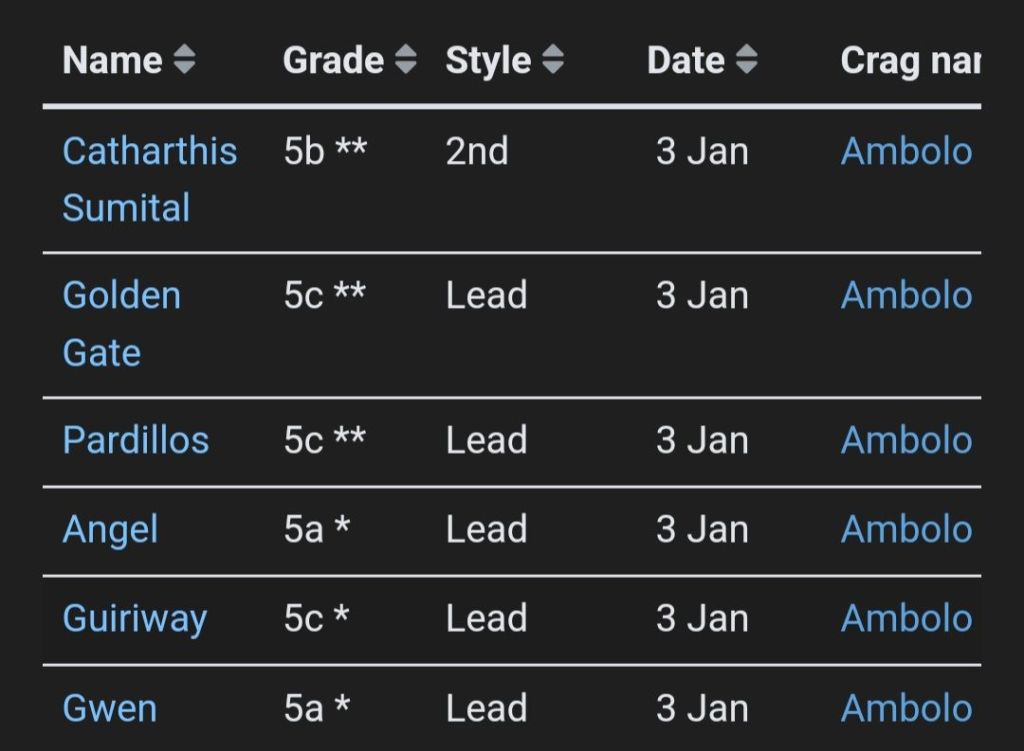Sort by Grade using its arrow icon
The image size is (1024, 751).
[x=405, y=61]
